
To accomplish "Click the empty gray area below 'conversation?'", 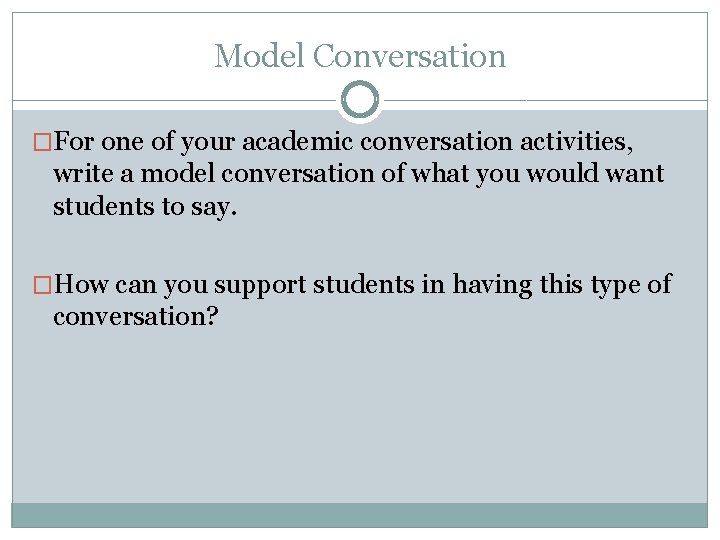I will 360,420.
